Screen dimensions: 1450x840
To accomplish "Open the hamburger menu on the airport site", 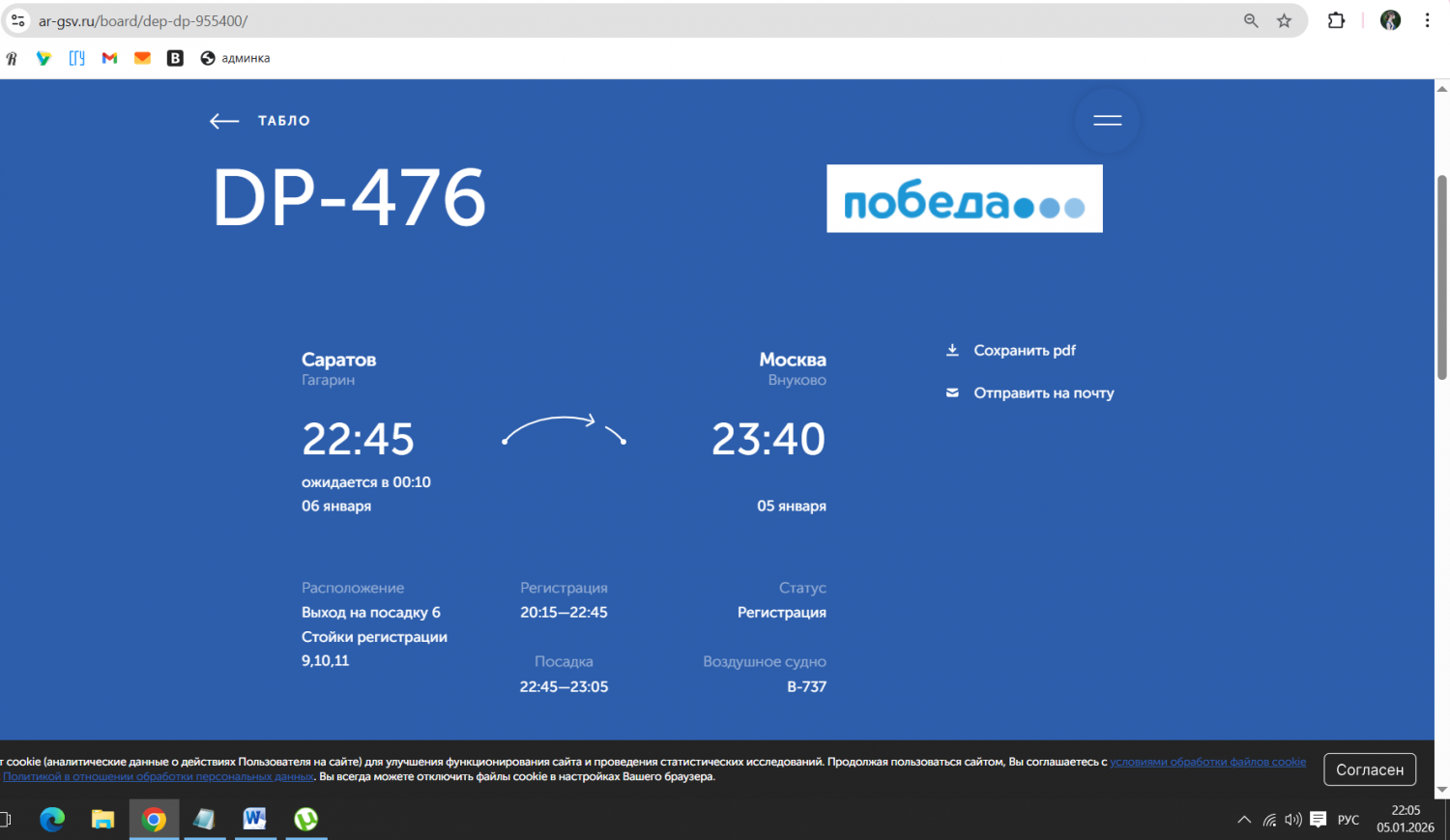I will click(1107, 121).
